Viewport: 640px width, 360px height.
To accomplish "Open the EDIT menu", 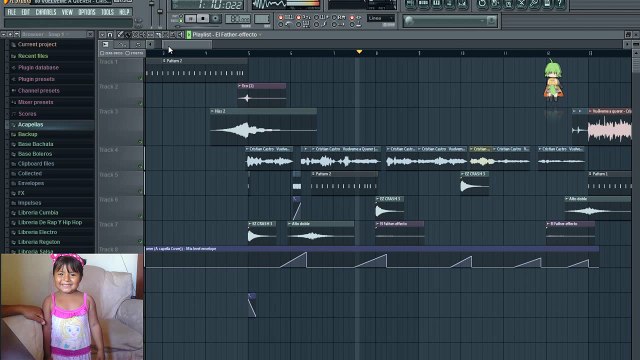I will [26, 12].
